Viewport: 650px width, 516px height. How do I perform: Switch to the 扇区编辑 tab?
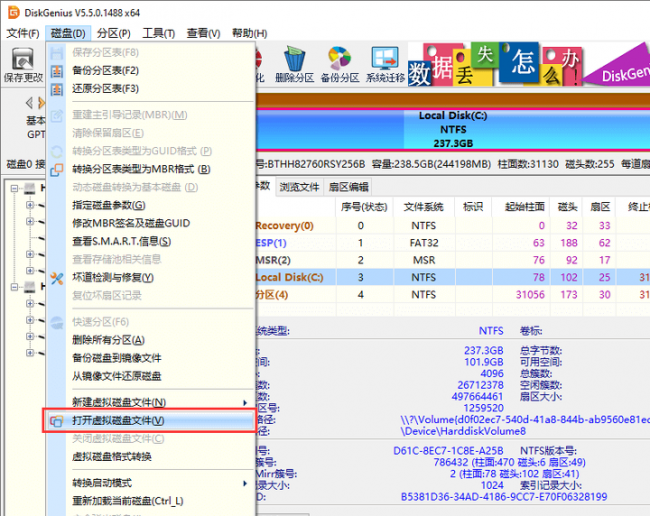coord(349,187)
